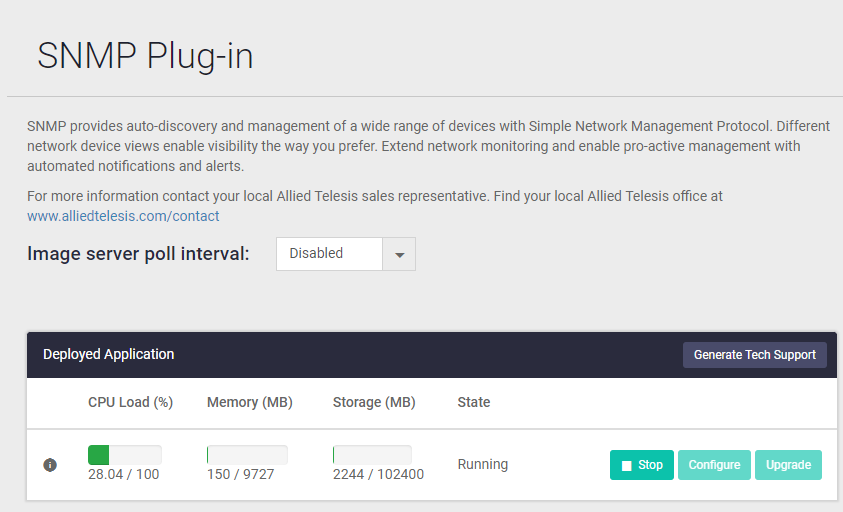This screenshot has height=512, width=843.
Task: Select the Disabled poll interval field
Action: click(x=329, y=254)
